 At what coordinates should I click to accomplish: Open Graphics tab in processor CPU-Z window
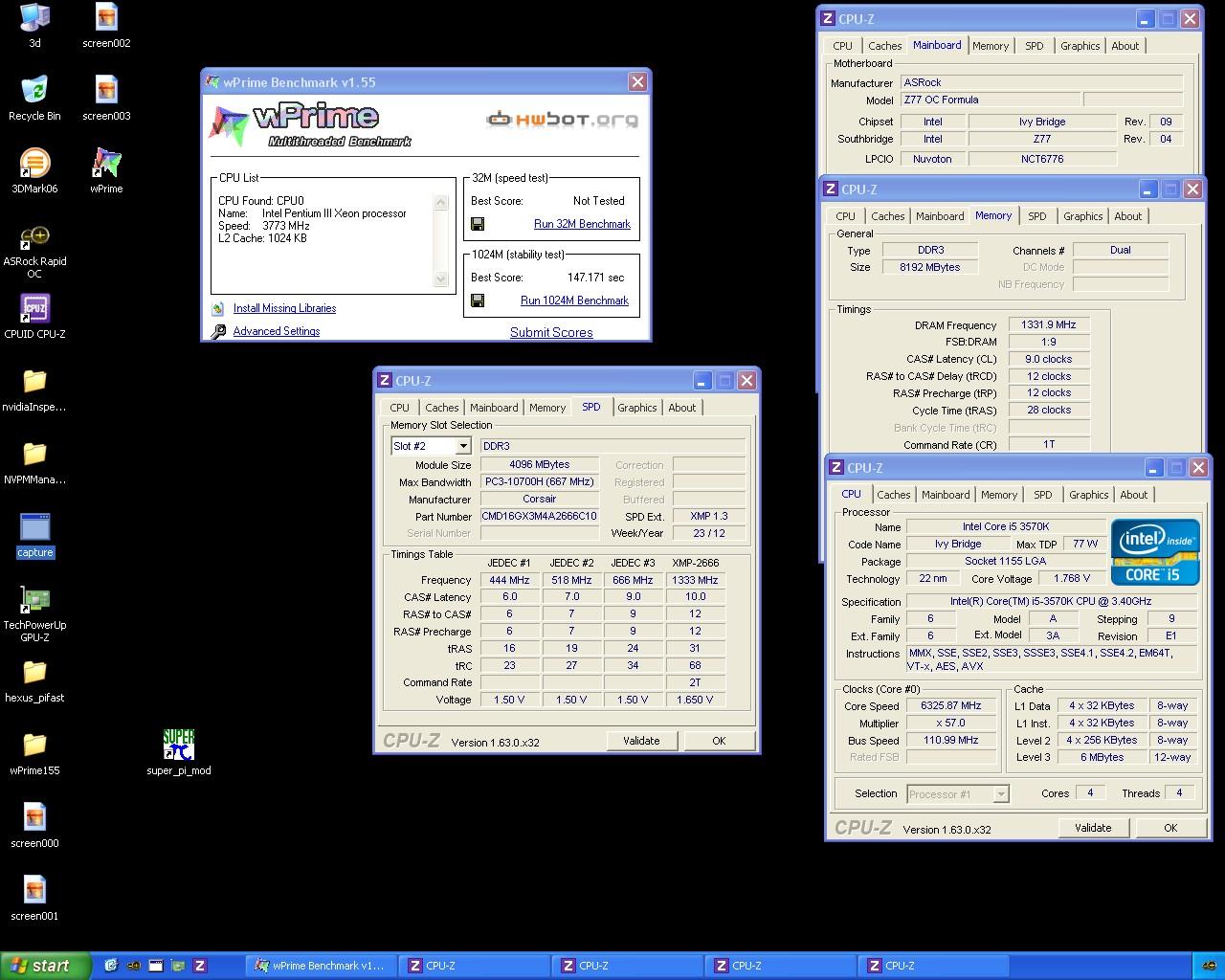pos(1089,495)
